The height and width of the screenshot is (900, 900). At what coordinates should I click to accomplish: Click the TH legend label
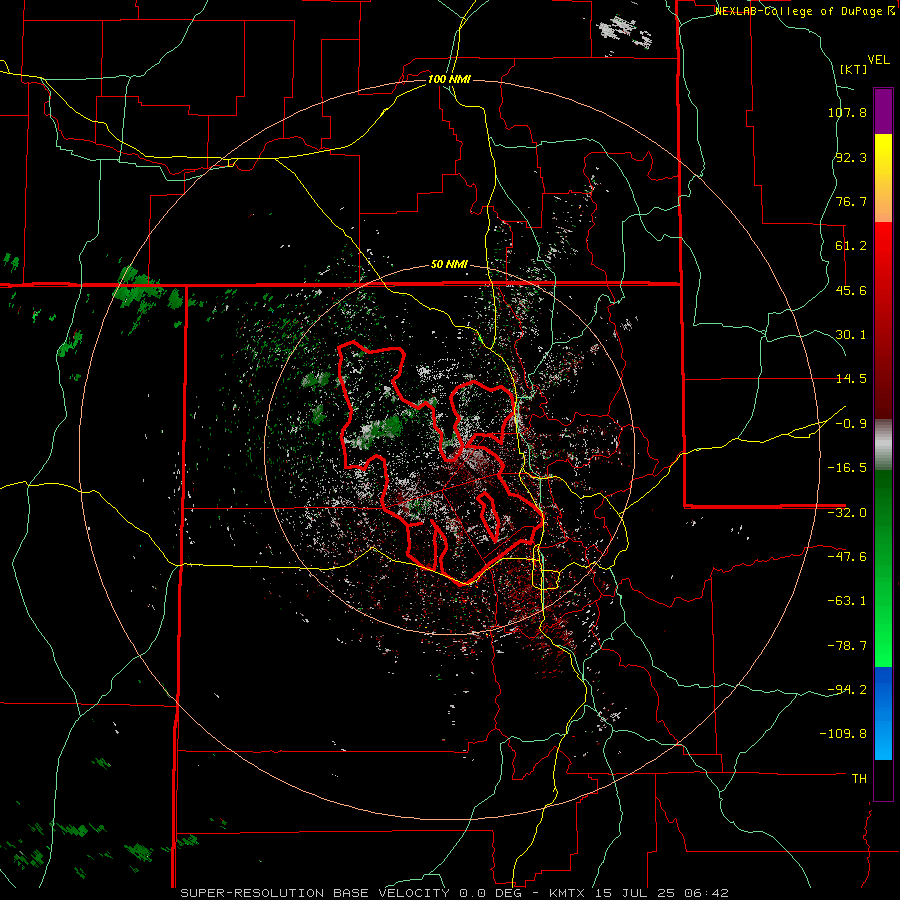[x=859, y=779]
